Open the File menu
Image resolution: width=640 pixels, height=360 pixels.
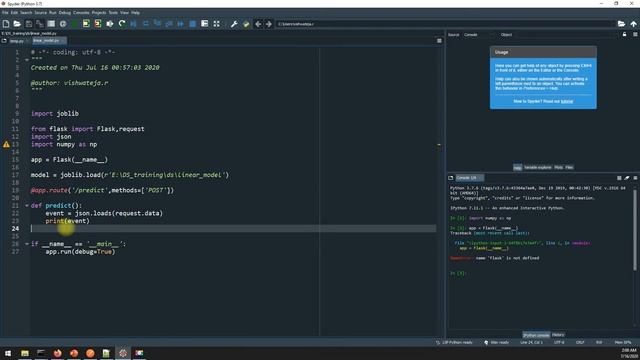pos(5,13)
